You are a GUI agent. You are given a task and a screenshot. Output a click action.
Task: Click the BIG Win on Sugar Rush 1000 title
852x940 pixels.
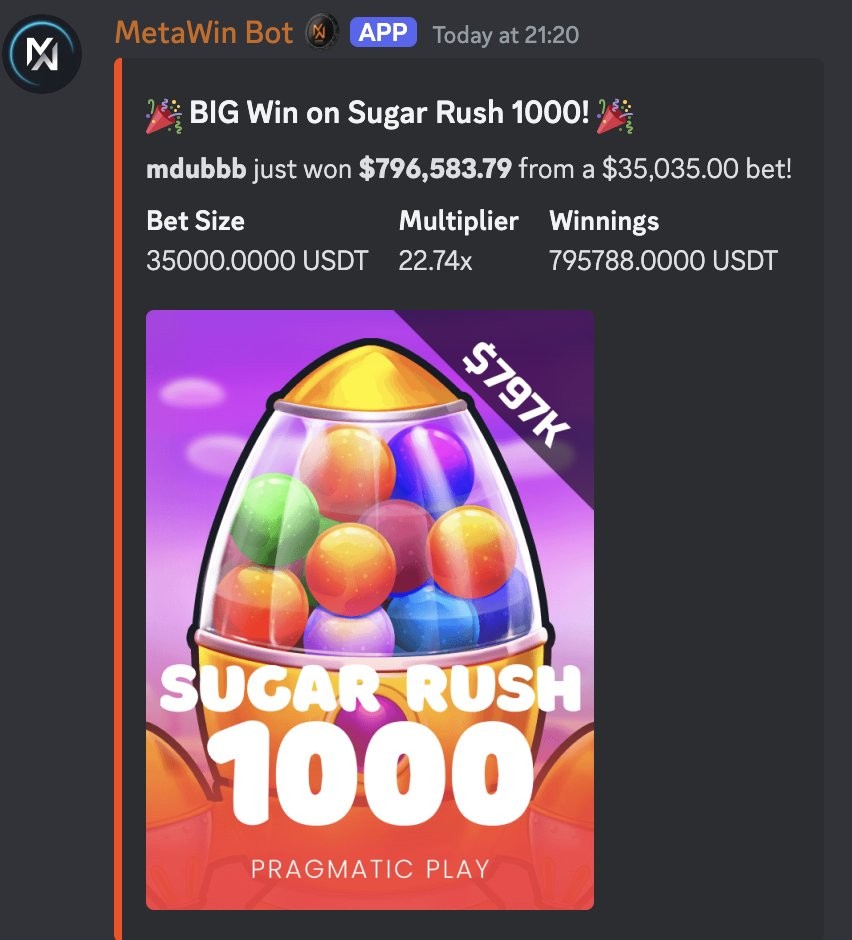389,112
